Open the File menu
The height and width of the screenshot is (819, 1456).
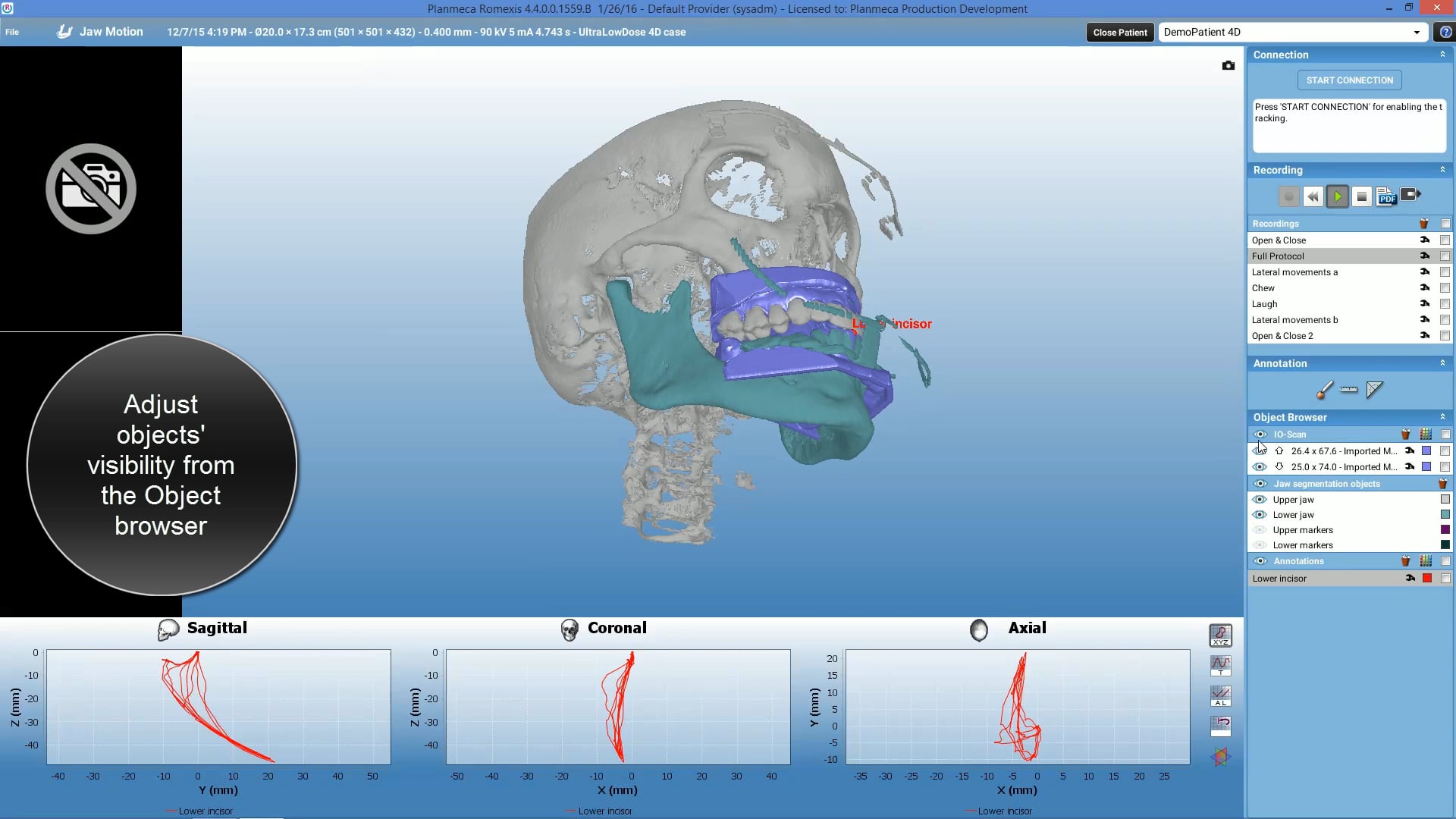pos(12,32)
